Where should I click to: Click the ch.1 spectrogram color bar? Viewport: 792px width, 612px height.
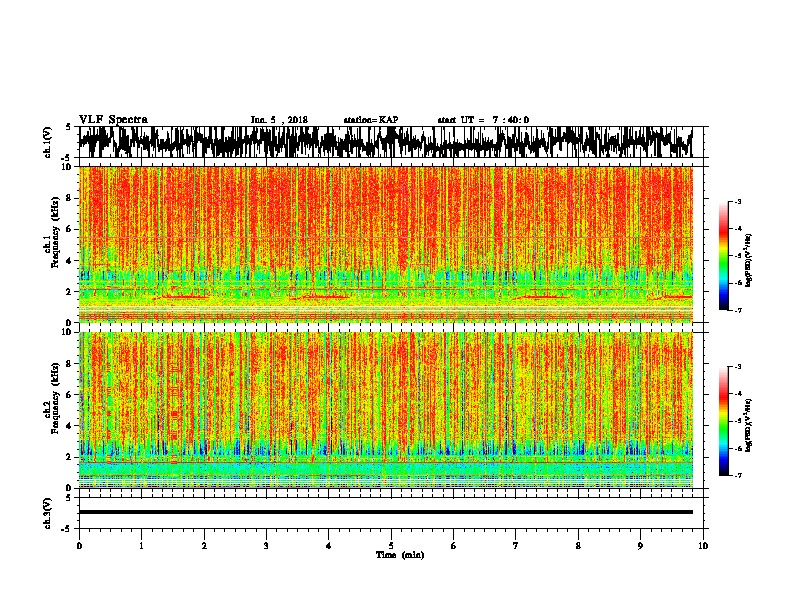(724, 256)
